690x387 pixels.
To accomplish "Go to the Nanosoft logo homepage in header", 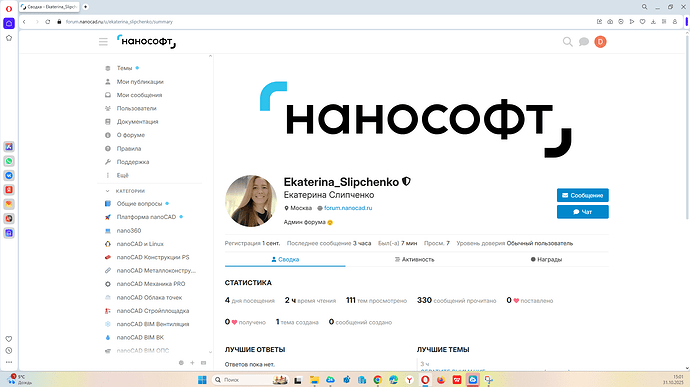I will pyautogui.click(x=146, y=41).
